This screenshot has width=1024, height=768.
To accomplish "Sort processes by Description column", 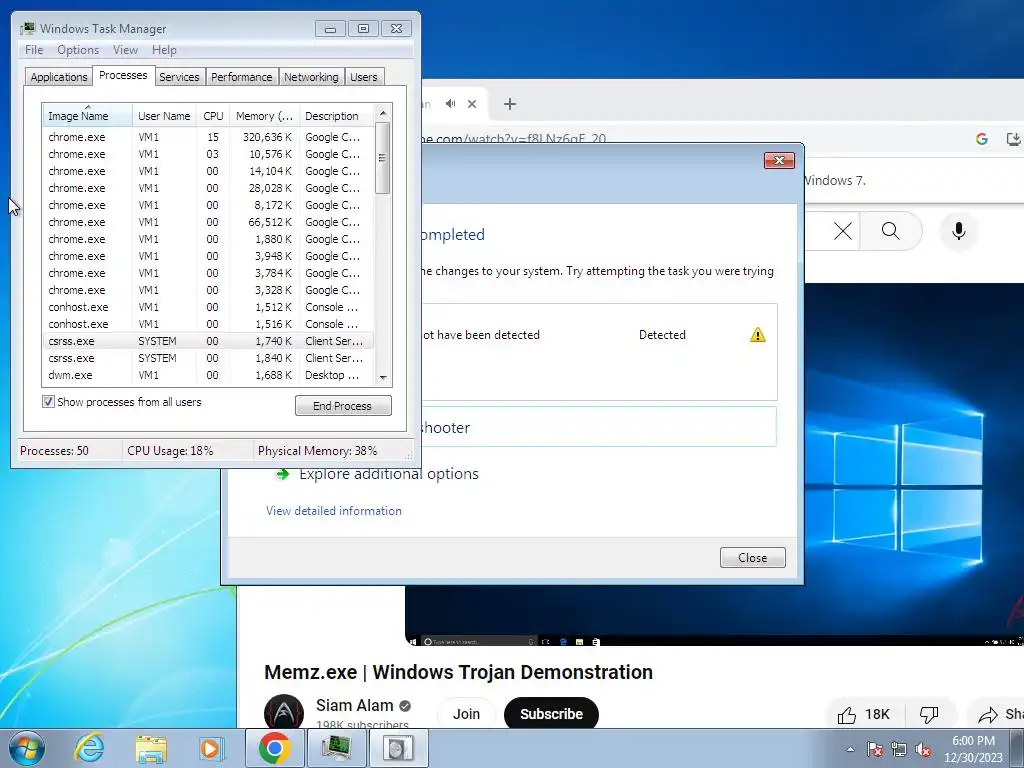I will point(336,116).
